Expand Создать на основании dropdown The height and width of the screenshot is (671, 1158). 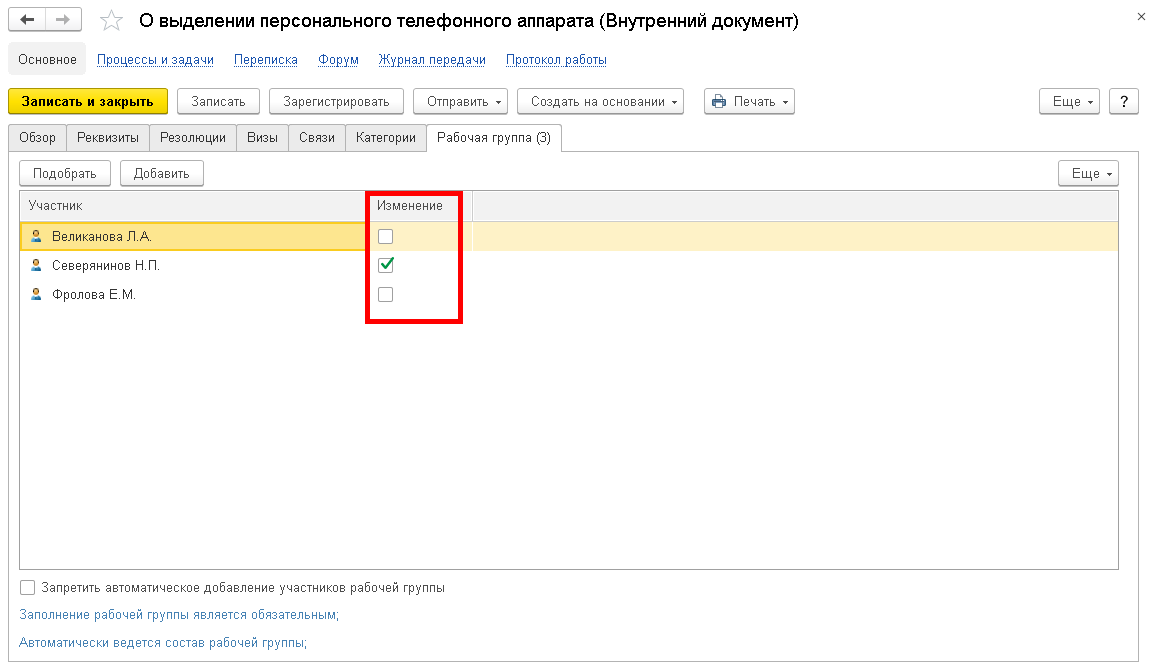coord(600,101)
